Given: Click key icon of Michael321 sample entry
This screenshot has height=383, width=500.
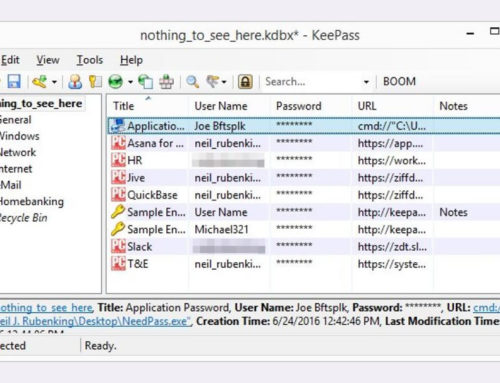Looking at the screenshot, I should (x=118, y=229).
